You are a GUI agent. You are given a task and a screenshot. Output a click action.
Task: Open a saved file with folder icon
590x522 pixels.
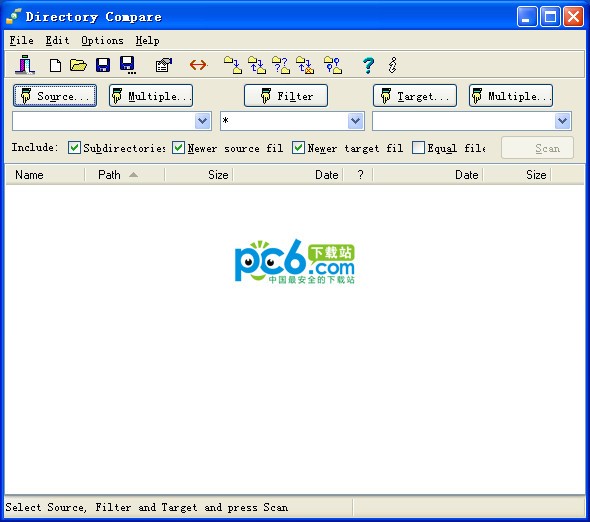(x=78, y=65)
